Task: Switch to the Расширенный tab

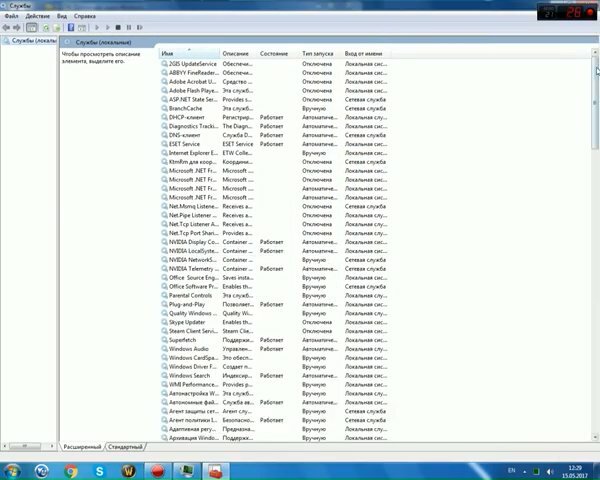Action: coord(82,447)
